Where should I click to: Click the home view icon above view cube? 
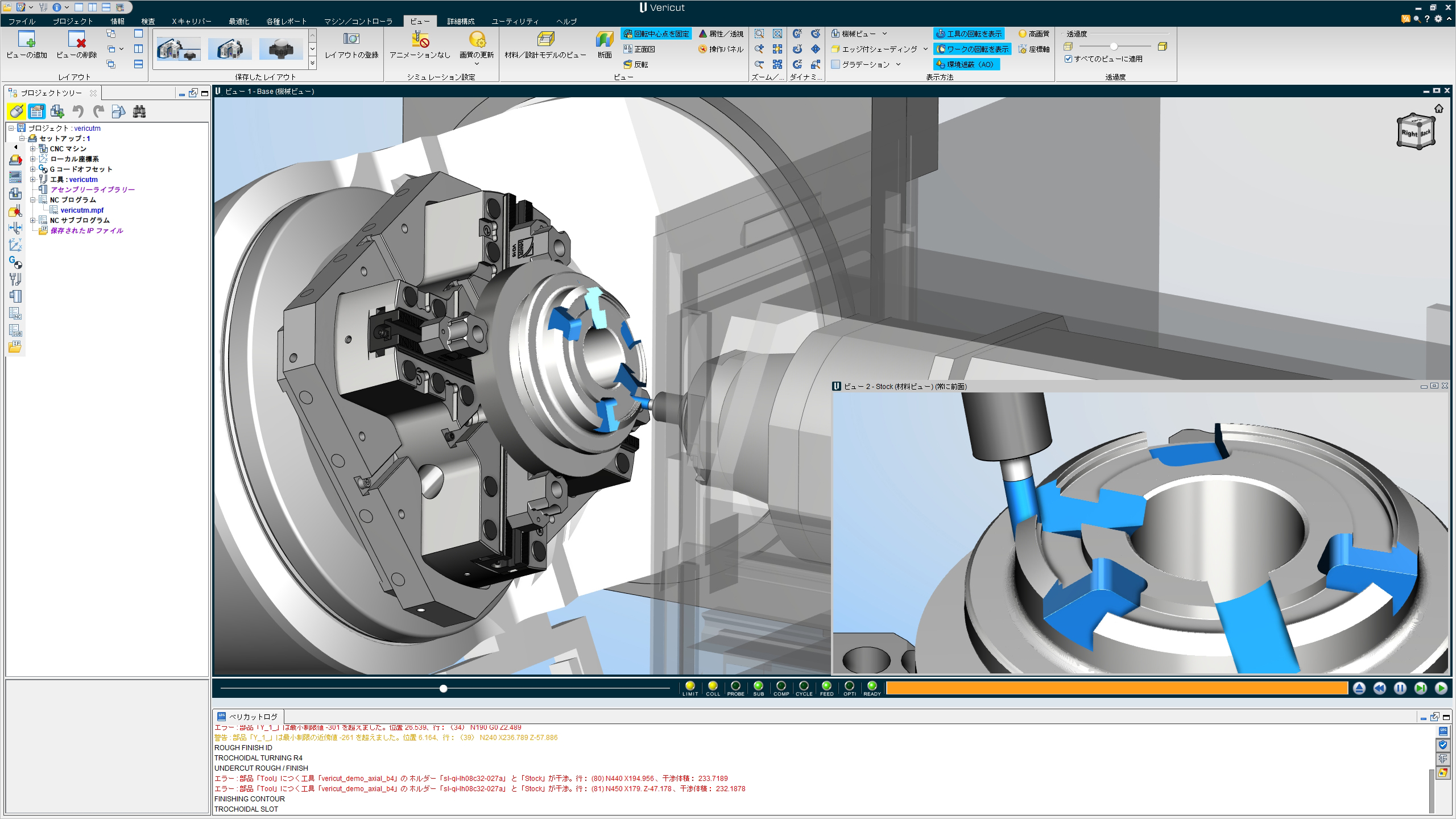pyautogui.click(x=1438, y=109)
